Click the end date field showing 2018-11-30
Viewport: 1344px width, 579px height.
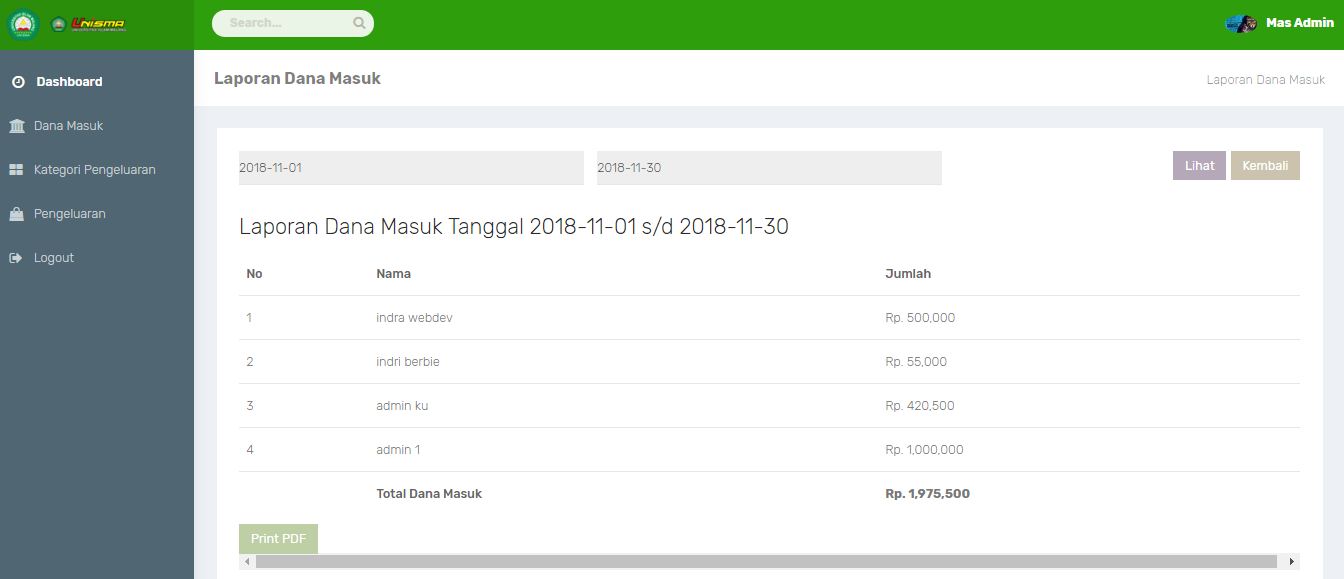tap(768, 167)
